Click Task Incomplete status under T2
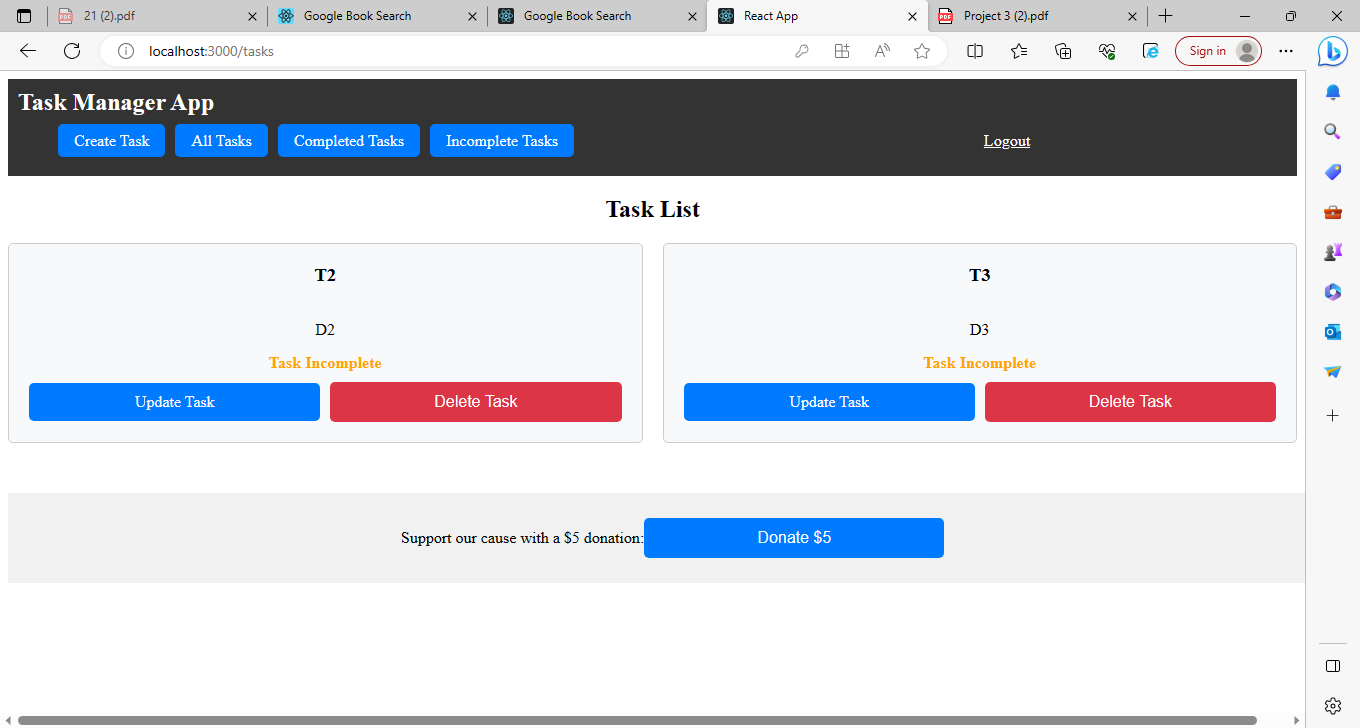 (325, 363)
